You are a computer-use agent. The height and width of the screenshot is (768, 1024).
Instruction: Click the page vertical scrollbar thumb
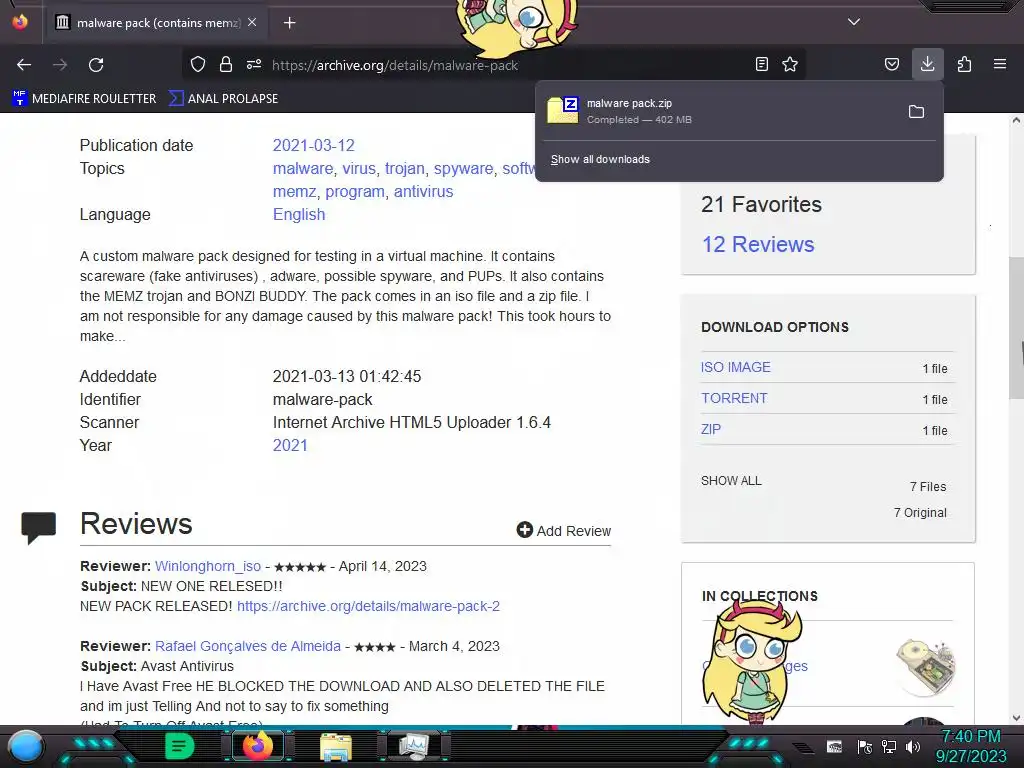[x=1016, y=328]
